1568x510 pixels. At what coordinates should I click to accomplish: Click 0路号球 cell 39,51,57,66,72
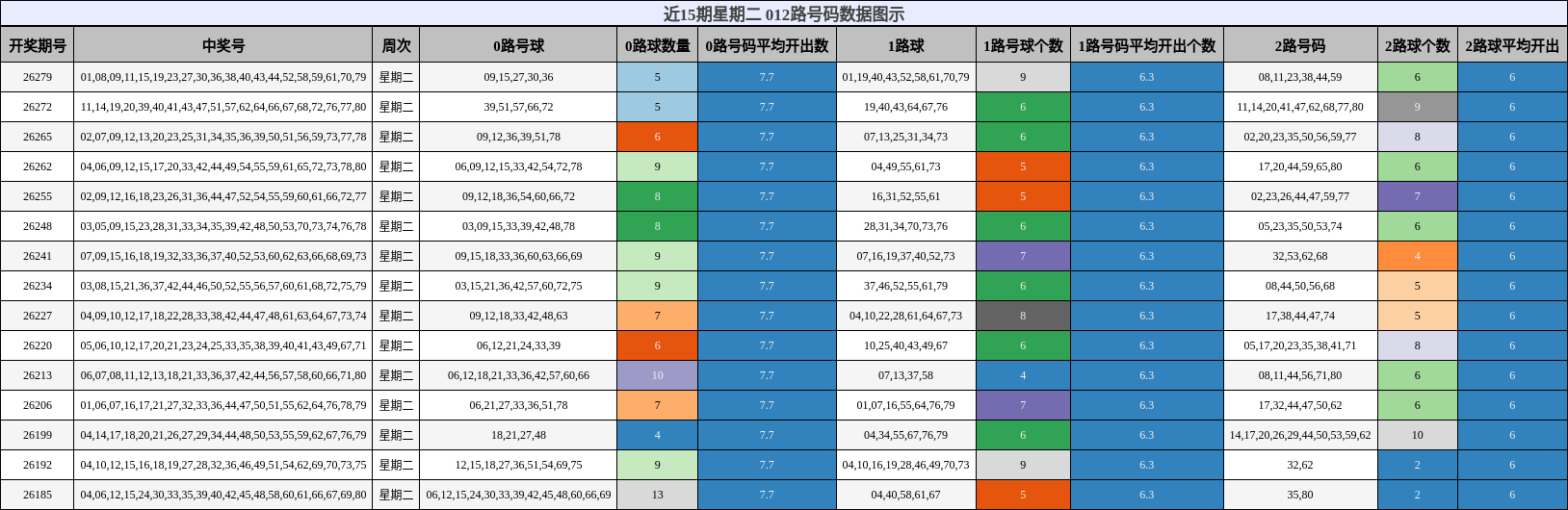click(518, 107)
